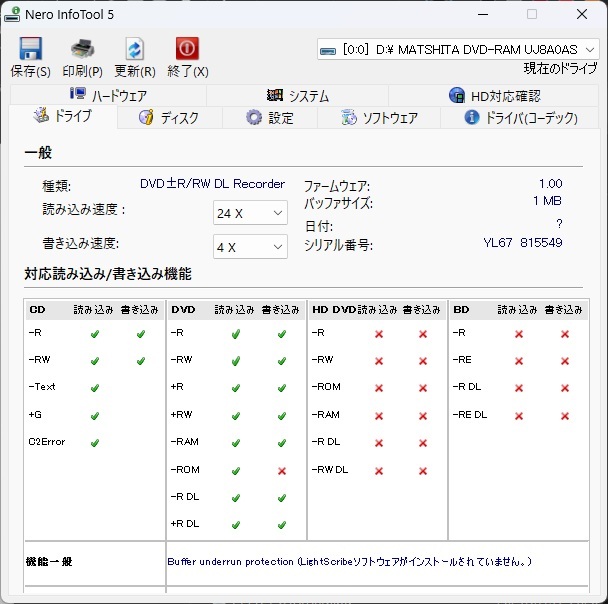Click the HD DVD -RW DL write cross

(423, 471)
